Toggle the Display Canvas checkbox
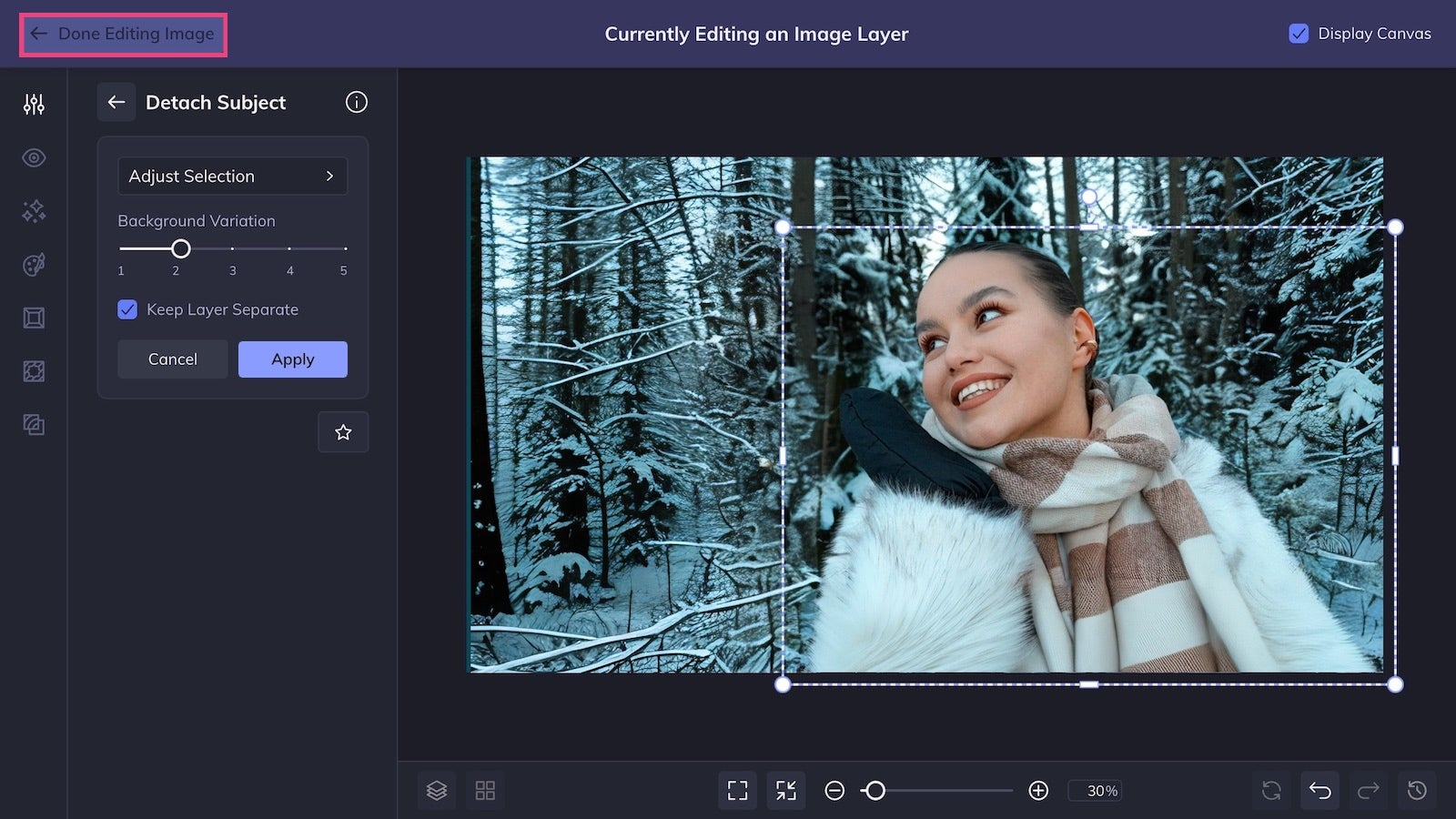This screenshot has width=1456, height=819. click(1299, 34)
